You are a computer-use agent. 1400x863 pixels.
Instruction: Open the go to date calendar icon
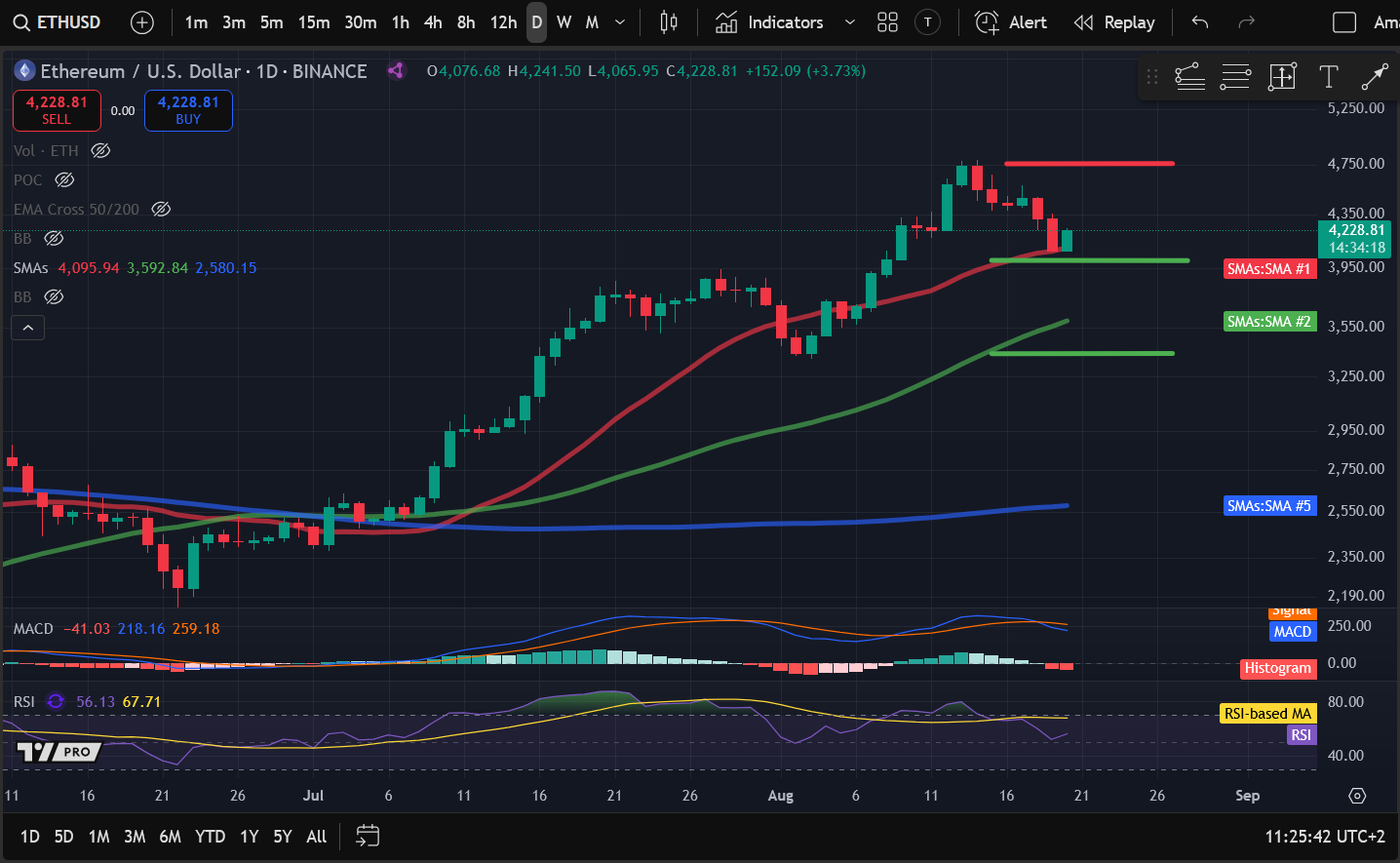(368, 836)
